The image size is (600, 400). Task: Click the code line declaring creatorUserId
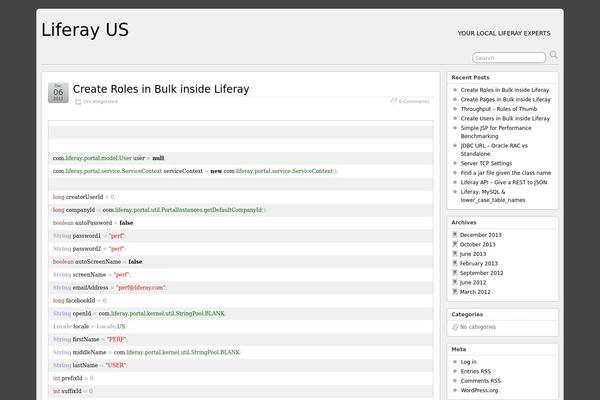tap(241, 197)
